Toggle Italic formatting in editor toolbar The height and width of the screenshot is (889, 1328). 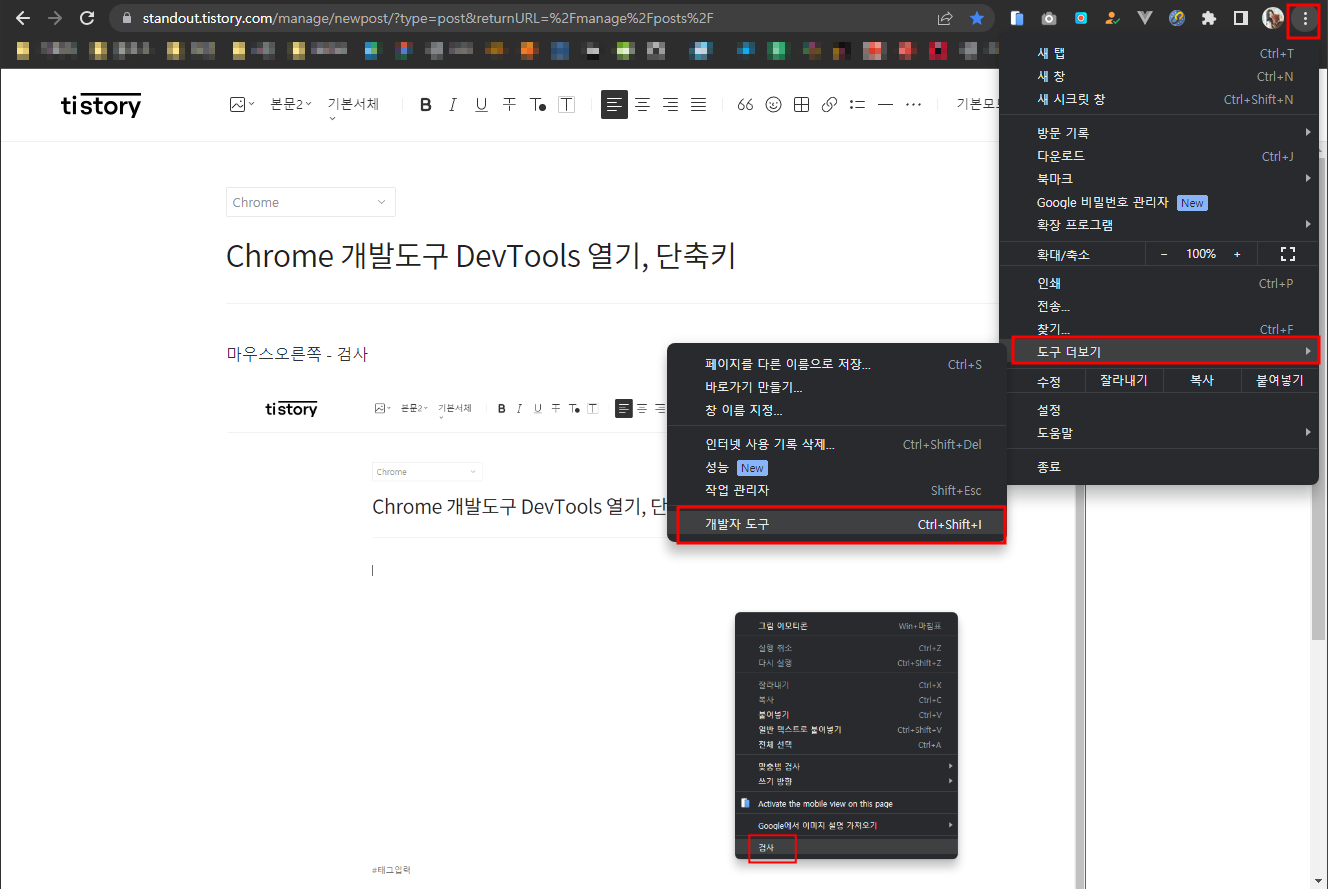tap(453, 104)
